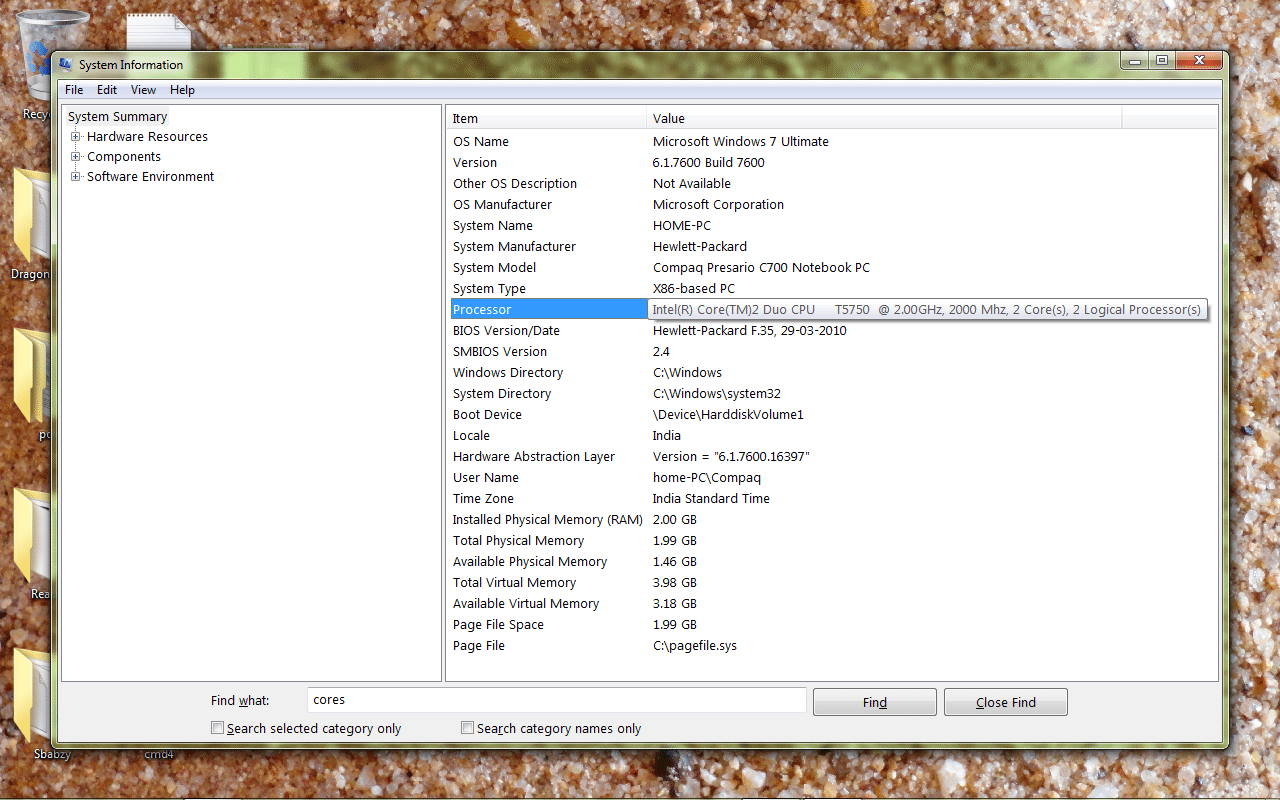Click the System Information title bar icon

click(x=66, y=65)
